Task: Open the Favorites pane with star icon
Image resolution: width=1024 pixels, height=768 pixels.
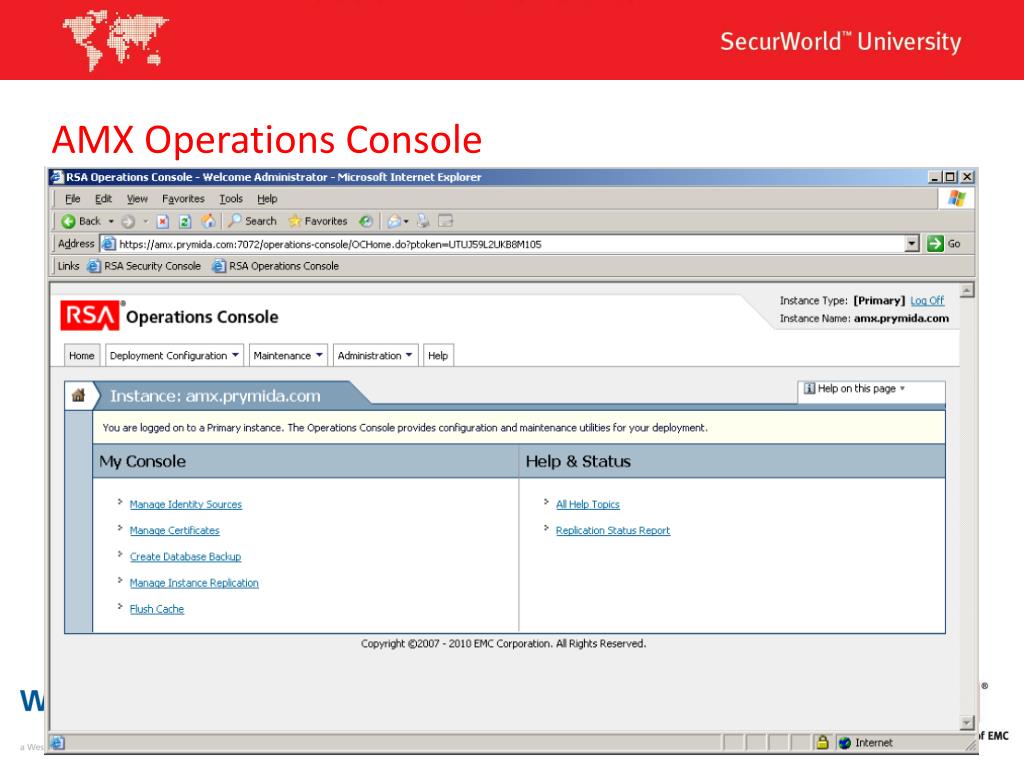Action: point(318,221)
